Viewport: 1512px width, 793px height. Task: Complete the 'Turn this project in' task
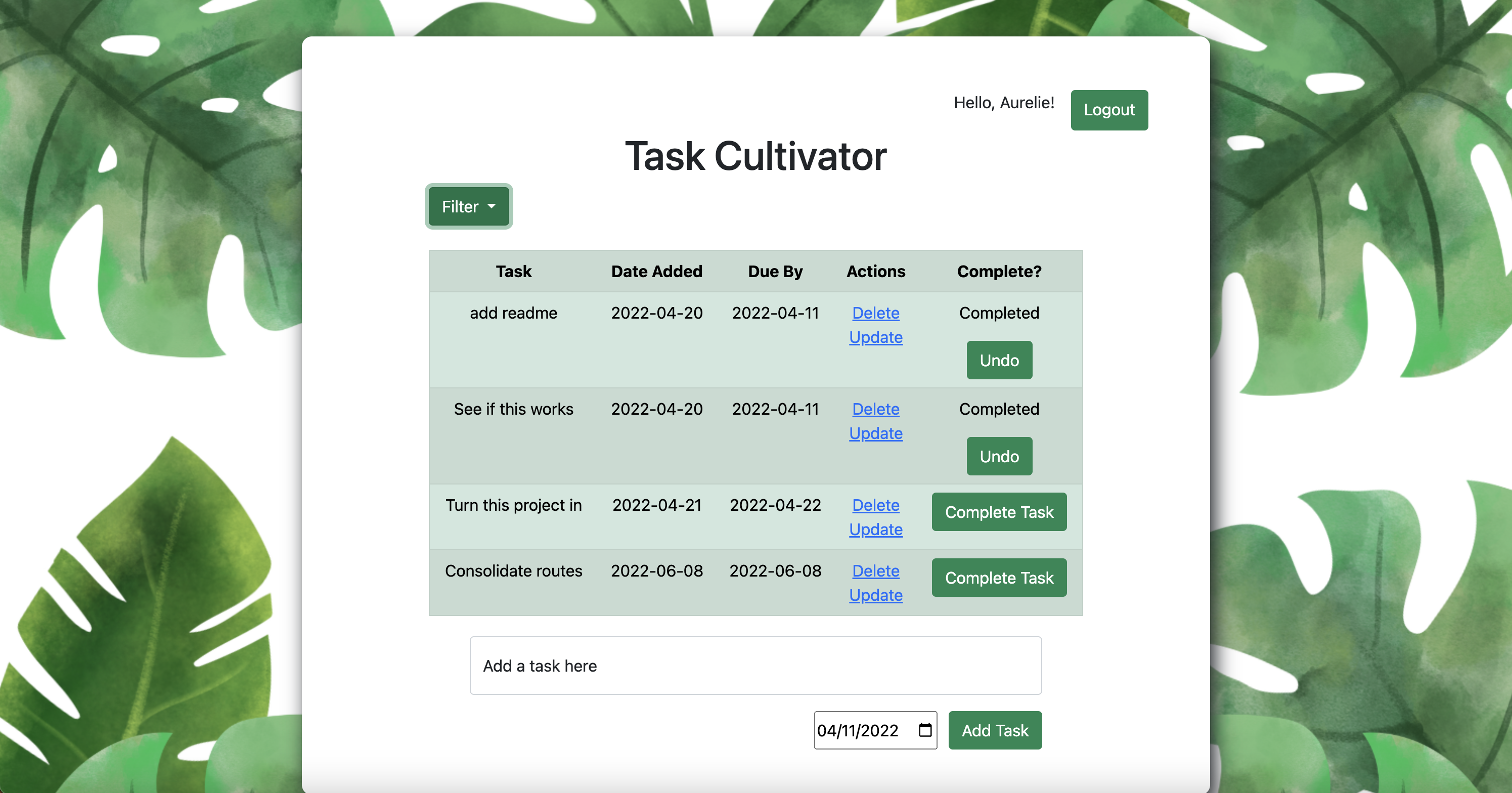pos(999,512)
